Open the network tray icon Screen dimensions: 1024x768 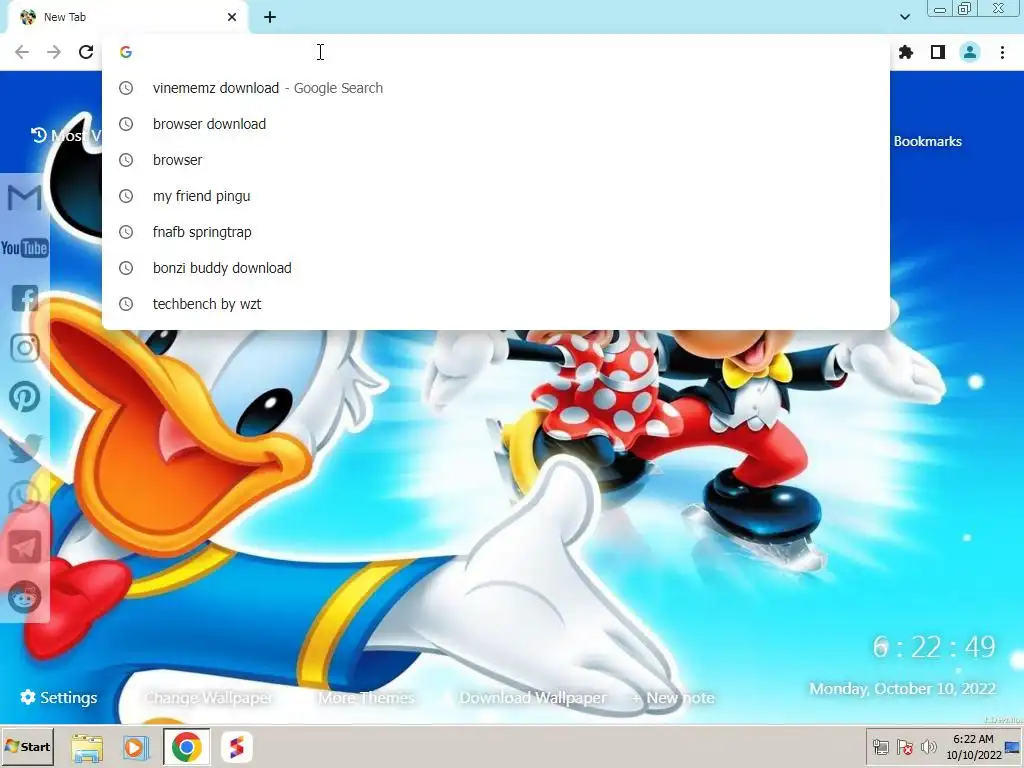(881, 747)
